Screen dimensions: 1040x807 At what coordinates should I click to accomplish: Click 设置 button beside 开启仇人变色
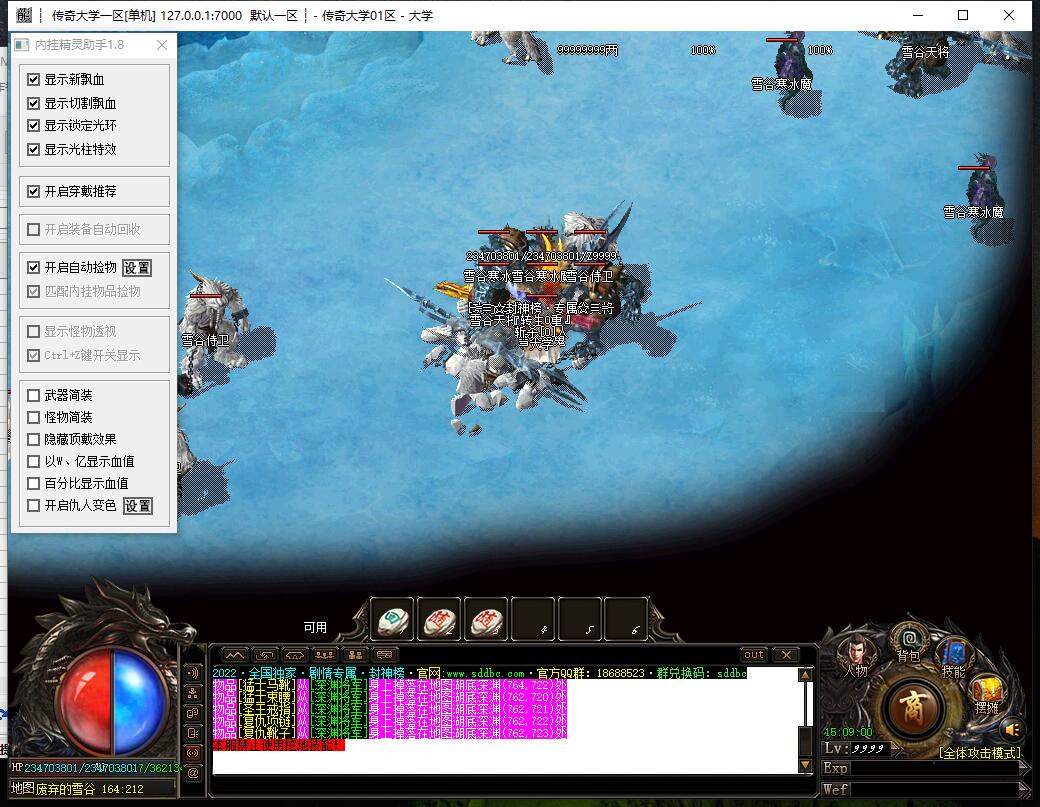[138, 506]
